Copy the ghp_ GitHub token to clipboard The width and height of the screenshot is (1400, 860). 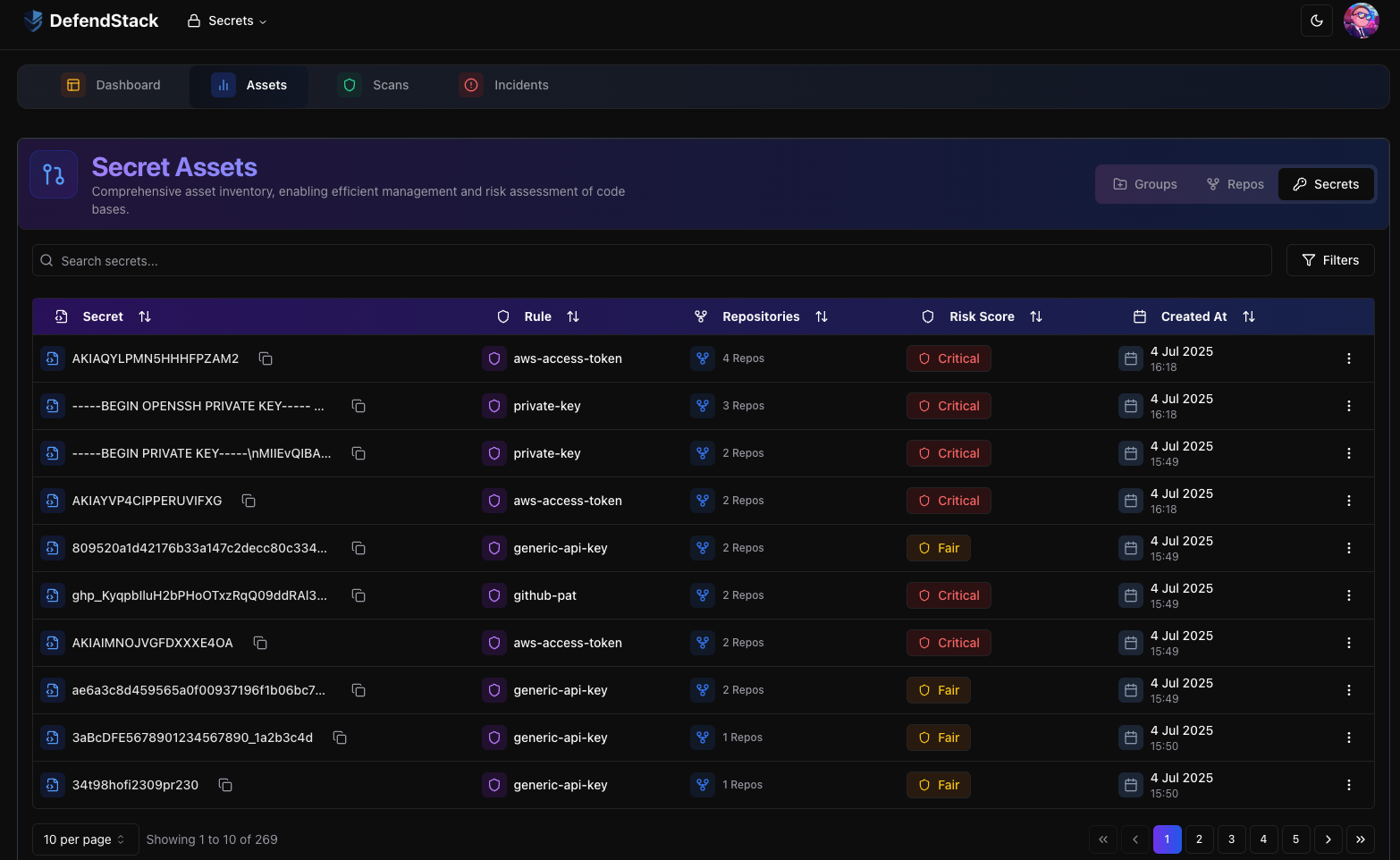pyautogui.click(x=358, y=594)
